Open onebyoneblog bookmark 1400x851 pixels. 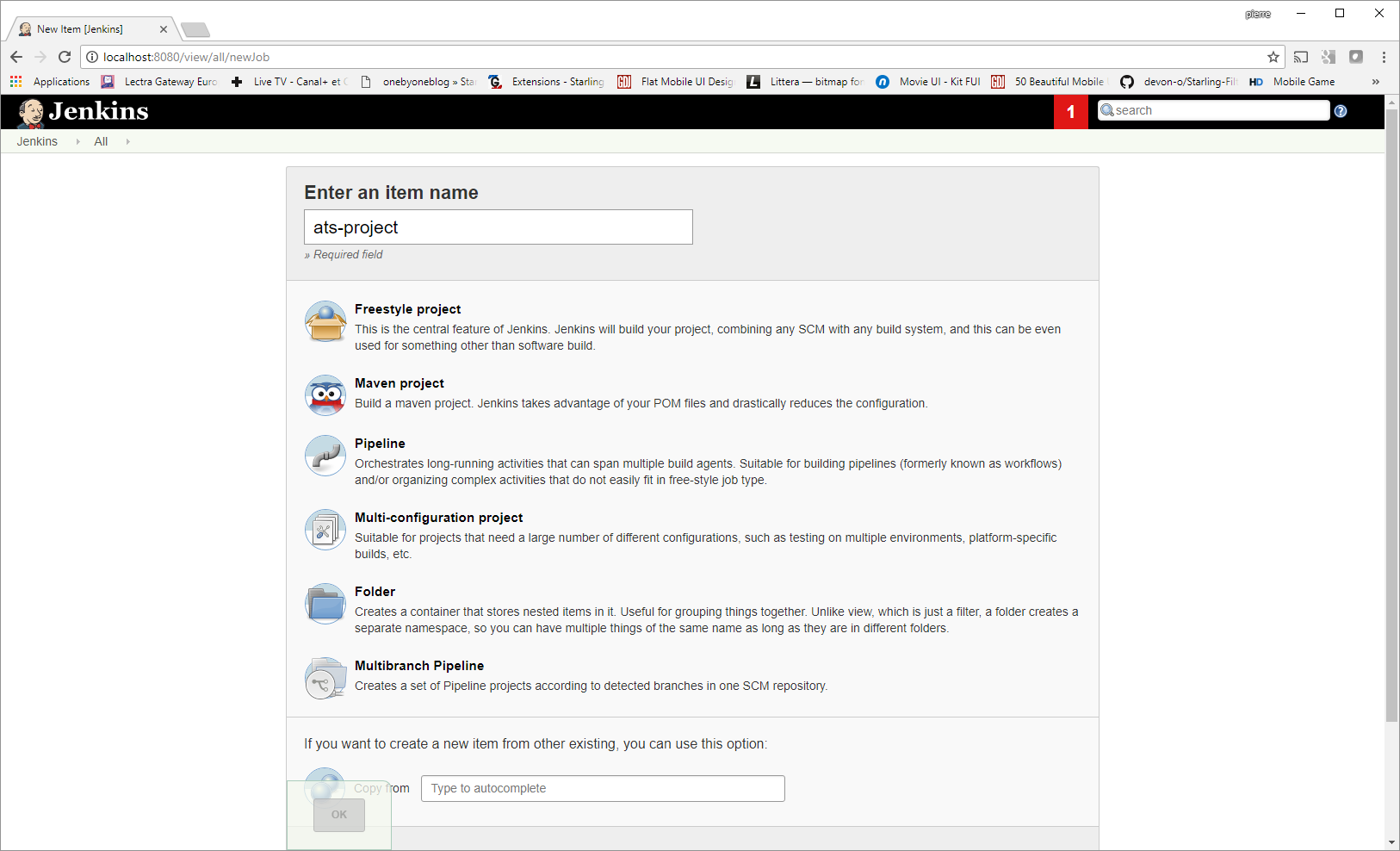tap(418, 82)
